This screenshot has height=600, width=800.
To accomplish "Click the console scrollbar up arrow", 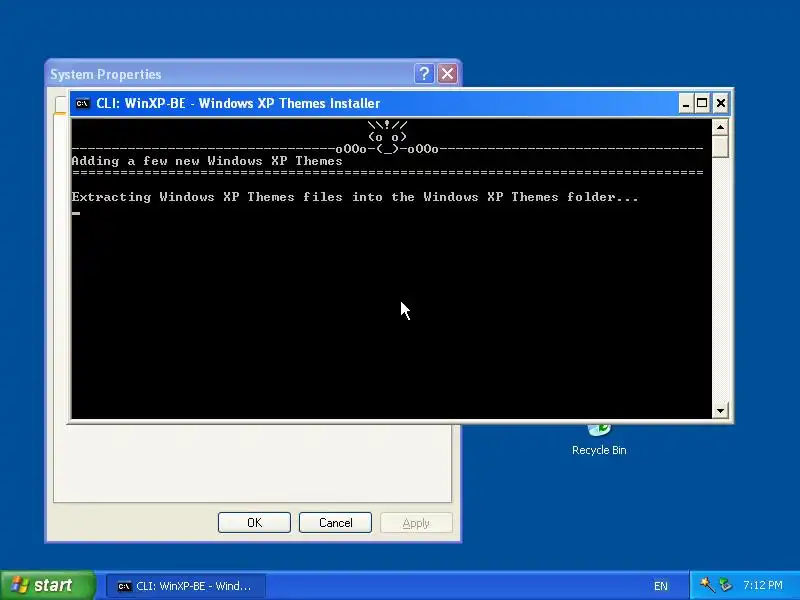I will (x=720, y=127).
